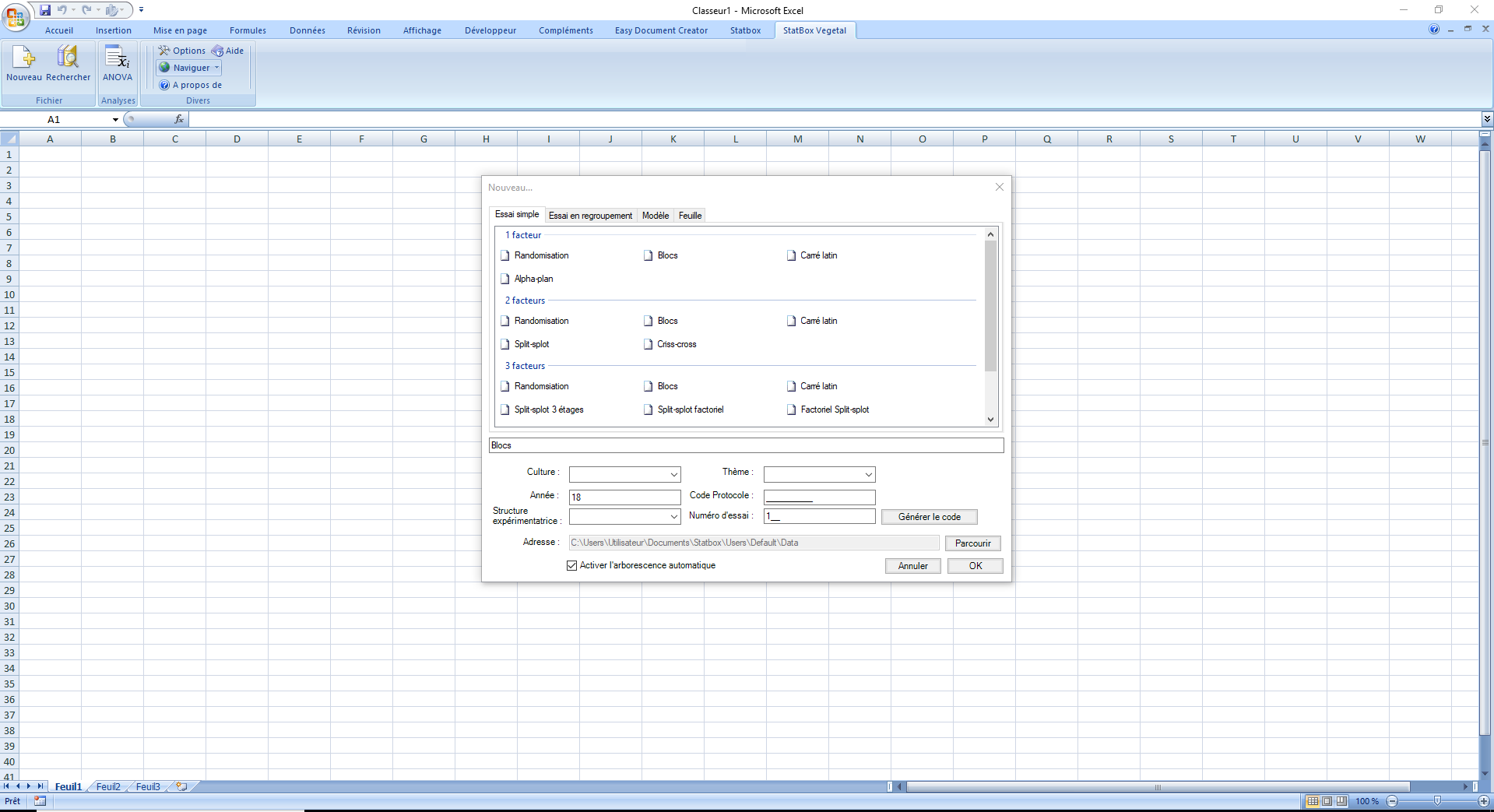Open the Accueil ribbon tab
Screen dimensions: 1494x812
tap(59, 30)
